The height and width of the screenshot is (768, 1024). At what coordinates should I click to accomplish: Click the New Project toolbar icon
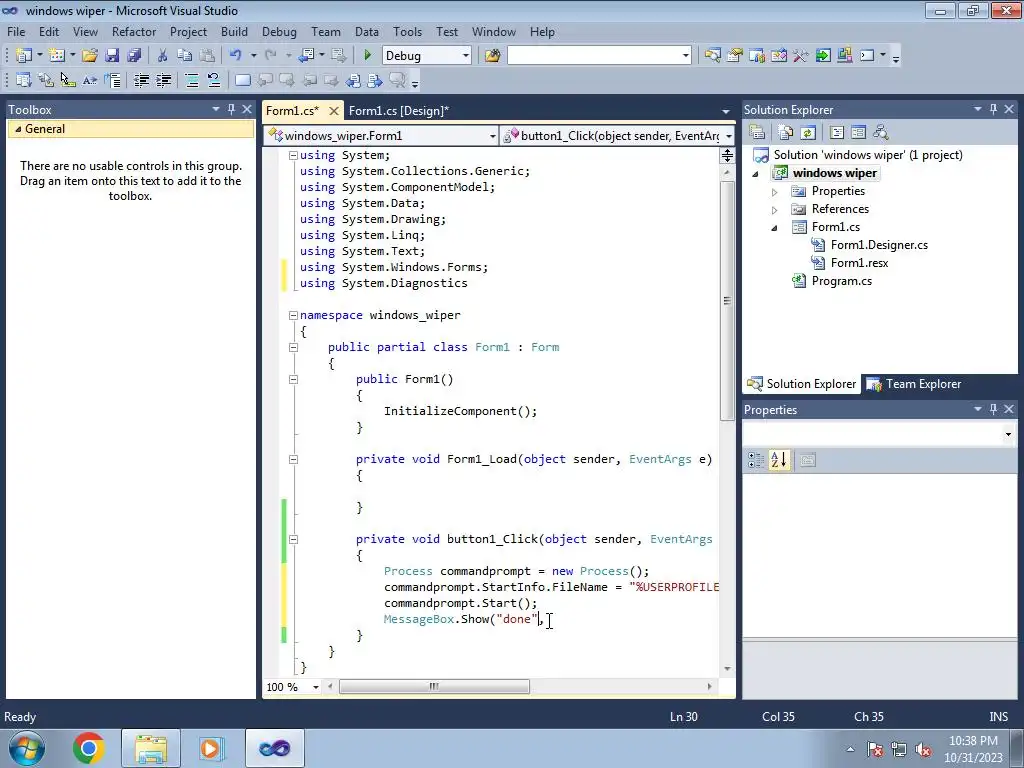click(24, 56)
